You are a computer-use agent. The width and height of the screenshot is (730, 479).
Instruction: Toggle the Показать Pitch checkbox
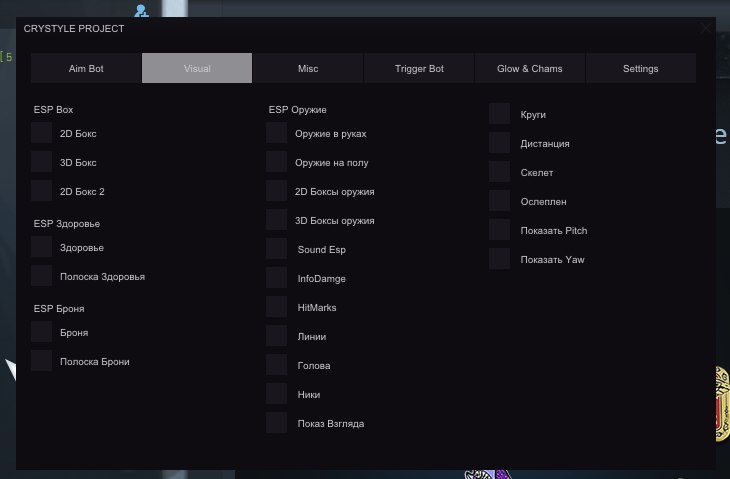coord(500,229)
